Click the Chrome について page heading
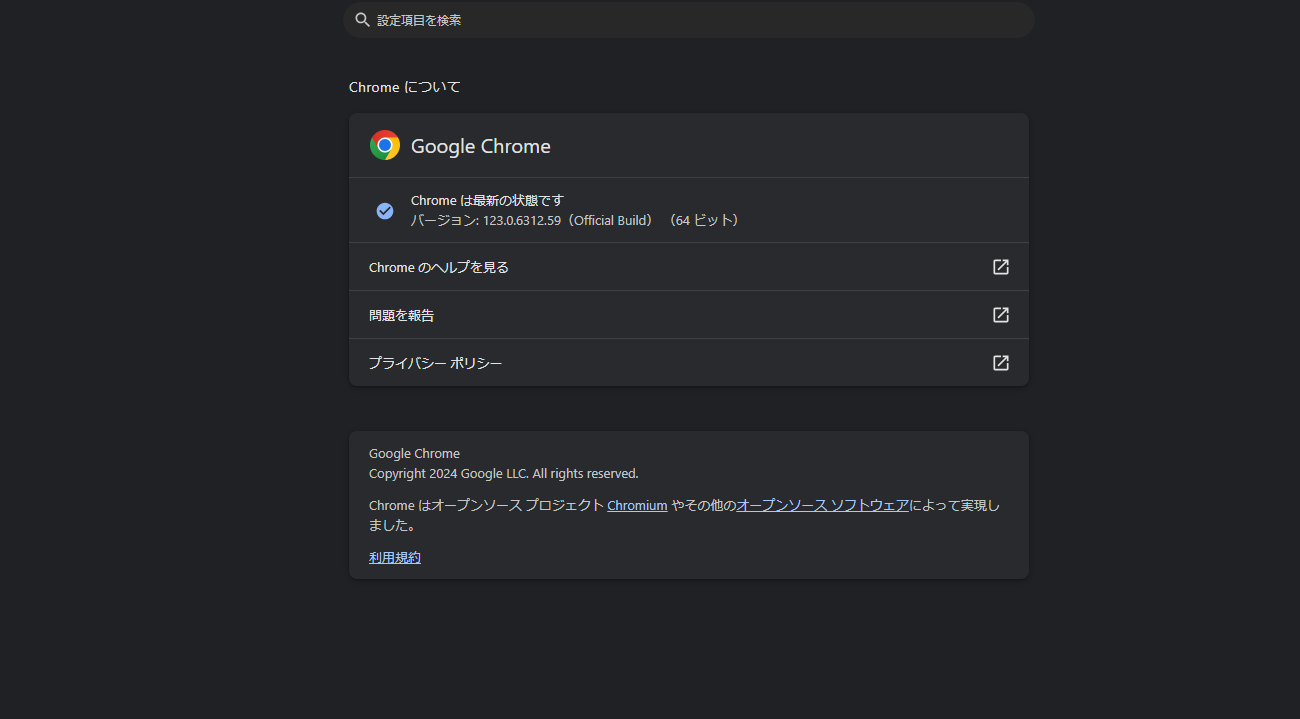This screenshot has width=1300, height=719. click(x=405, y=87)
